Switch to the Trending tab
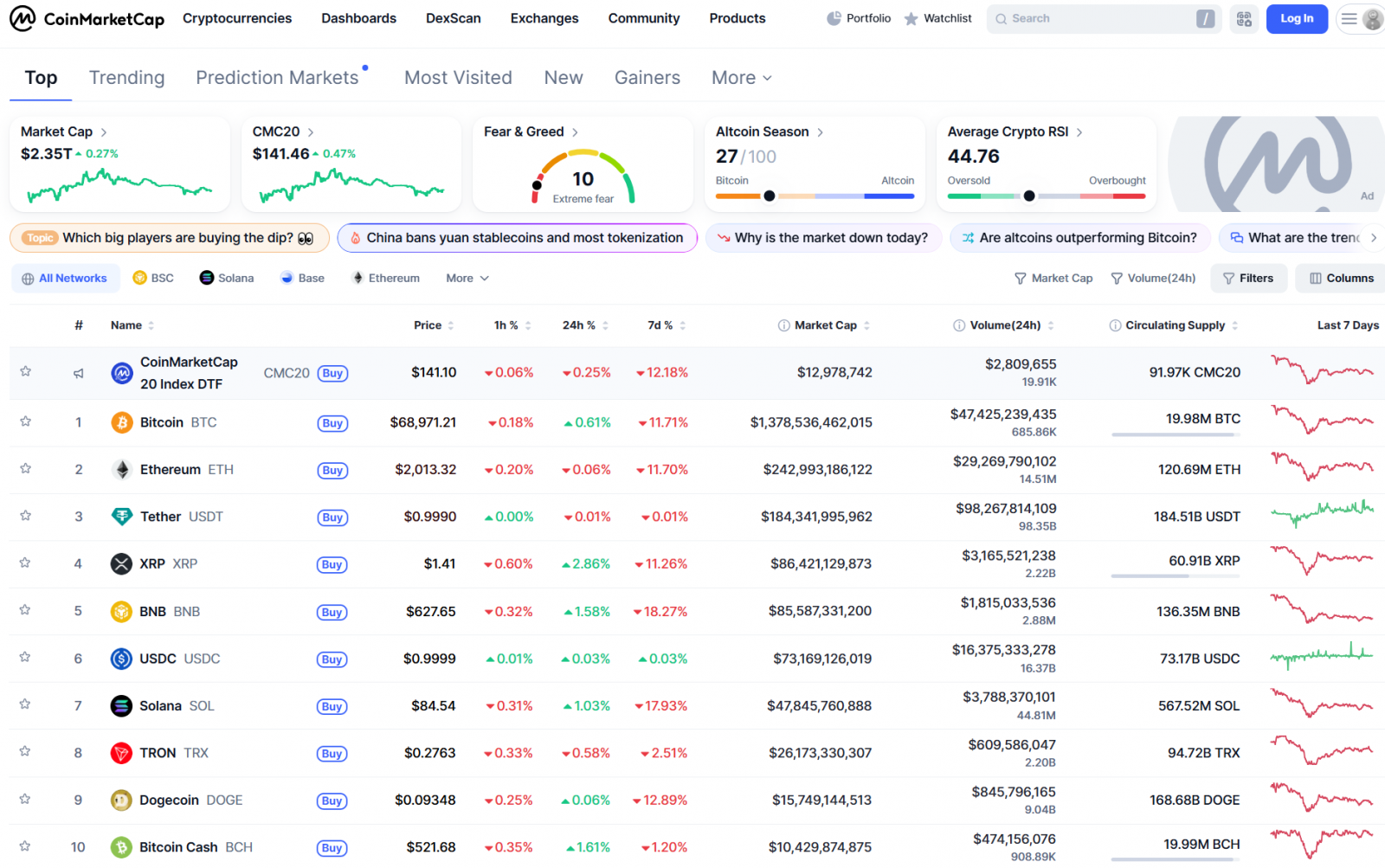 point(126,77)
